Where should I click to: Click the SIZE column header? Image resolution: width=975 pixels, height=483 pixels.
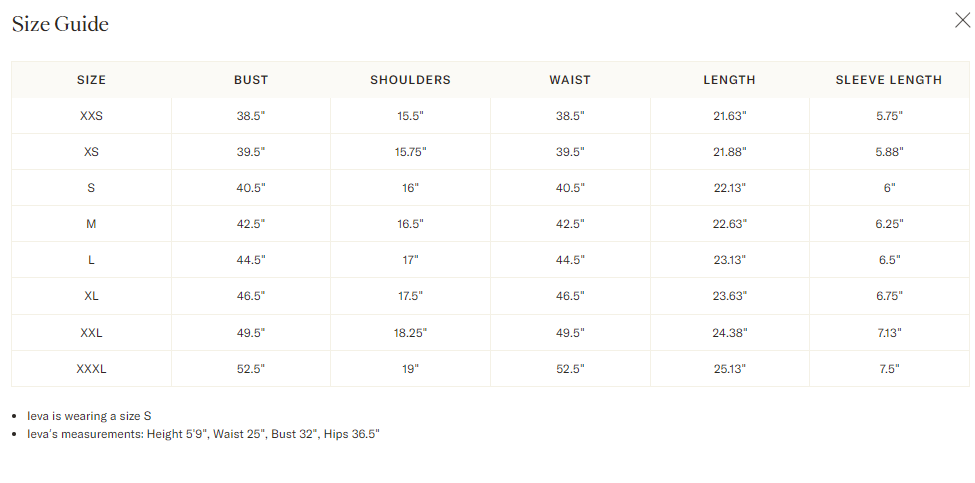point(91,80)
